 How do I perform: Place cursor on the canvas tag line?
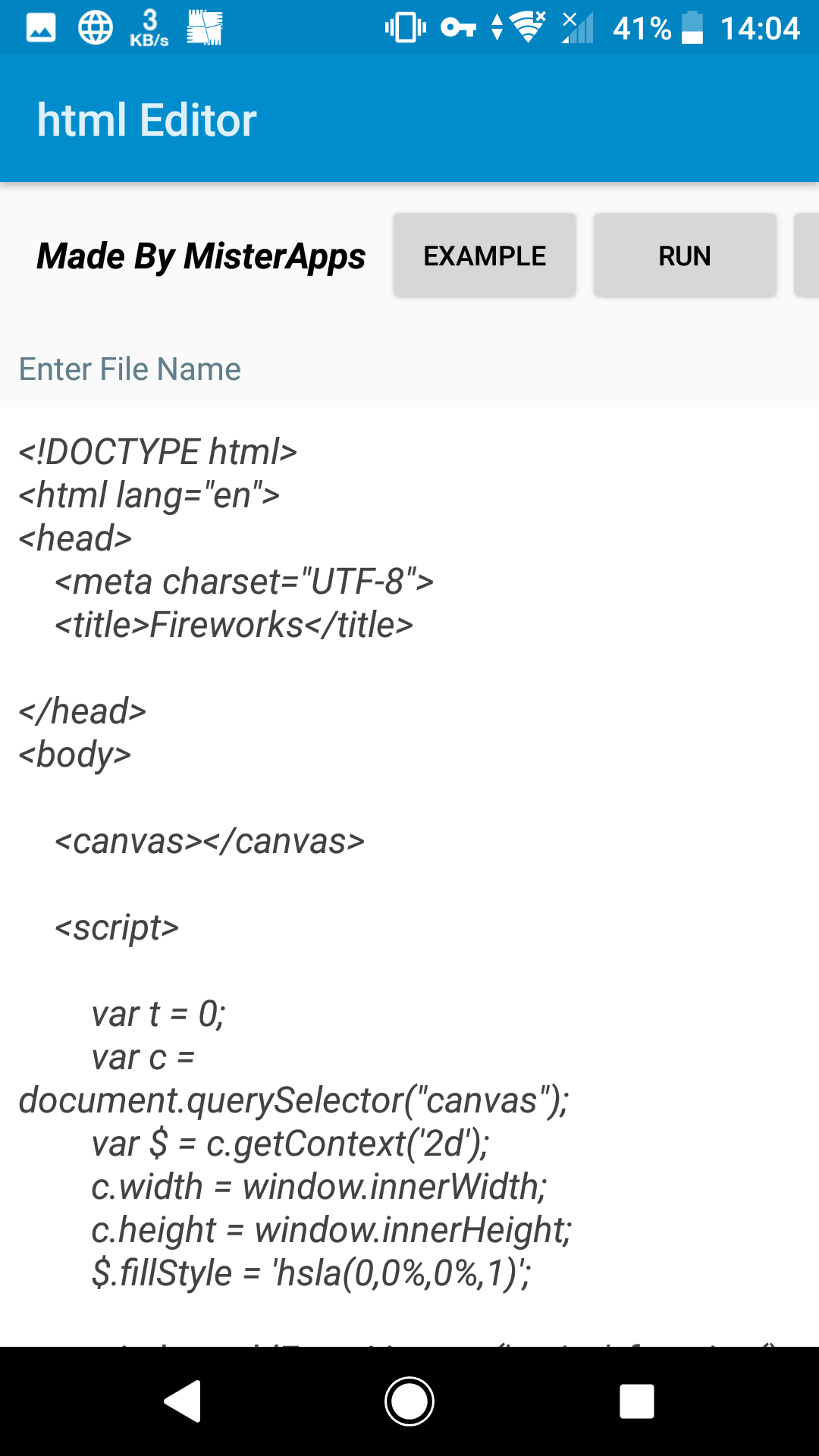pos(209,841)
